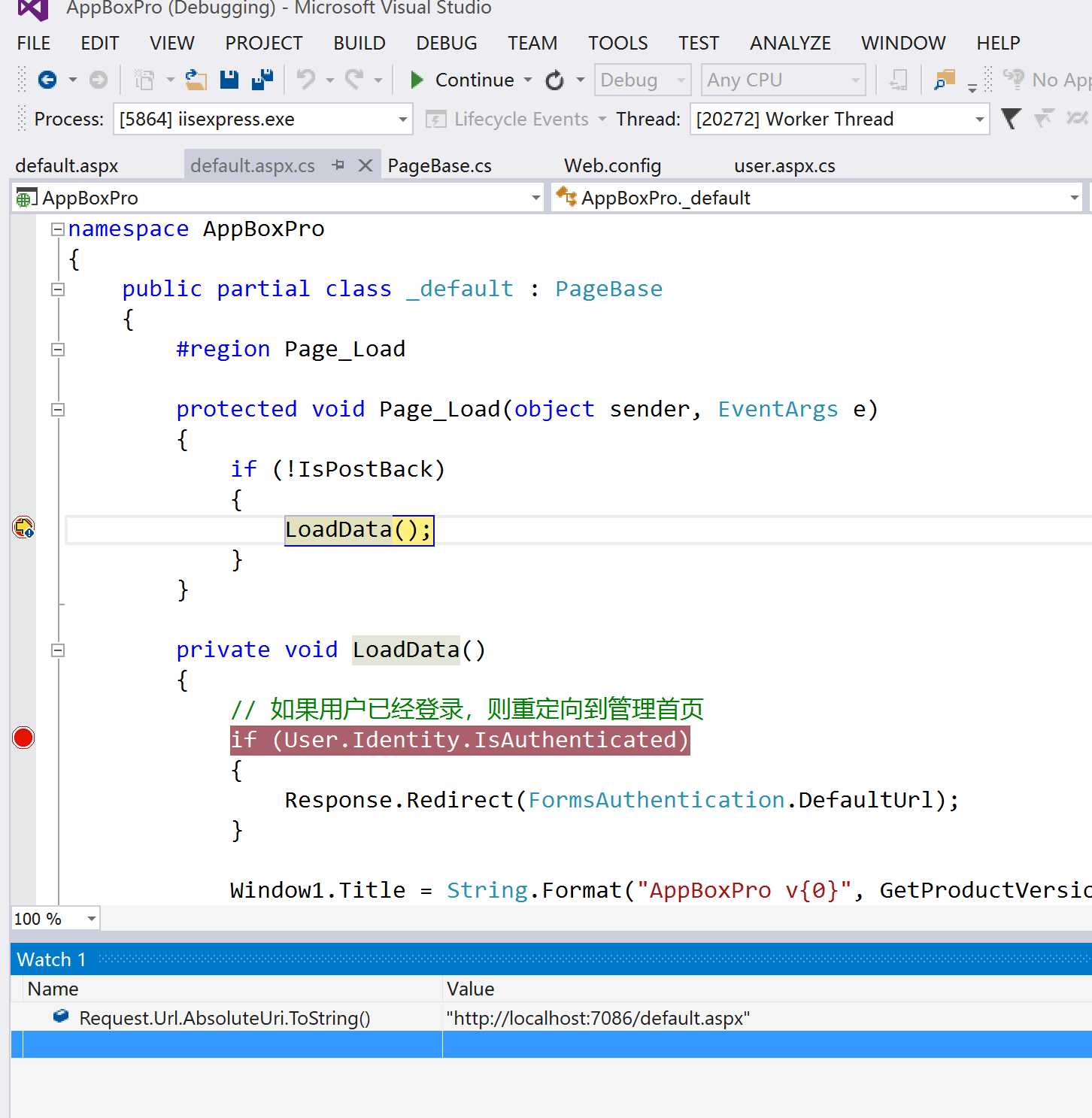The width and height of the screenshot is (1092, 1118).
Task: Collapse the namespace AppBoxPro block
Action: point(57,229)
